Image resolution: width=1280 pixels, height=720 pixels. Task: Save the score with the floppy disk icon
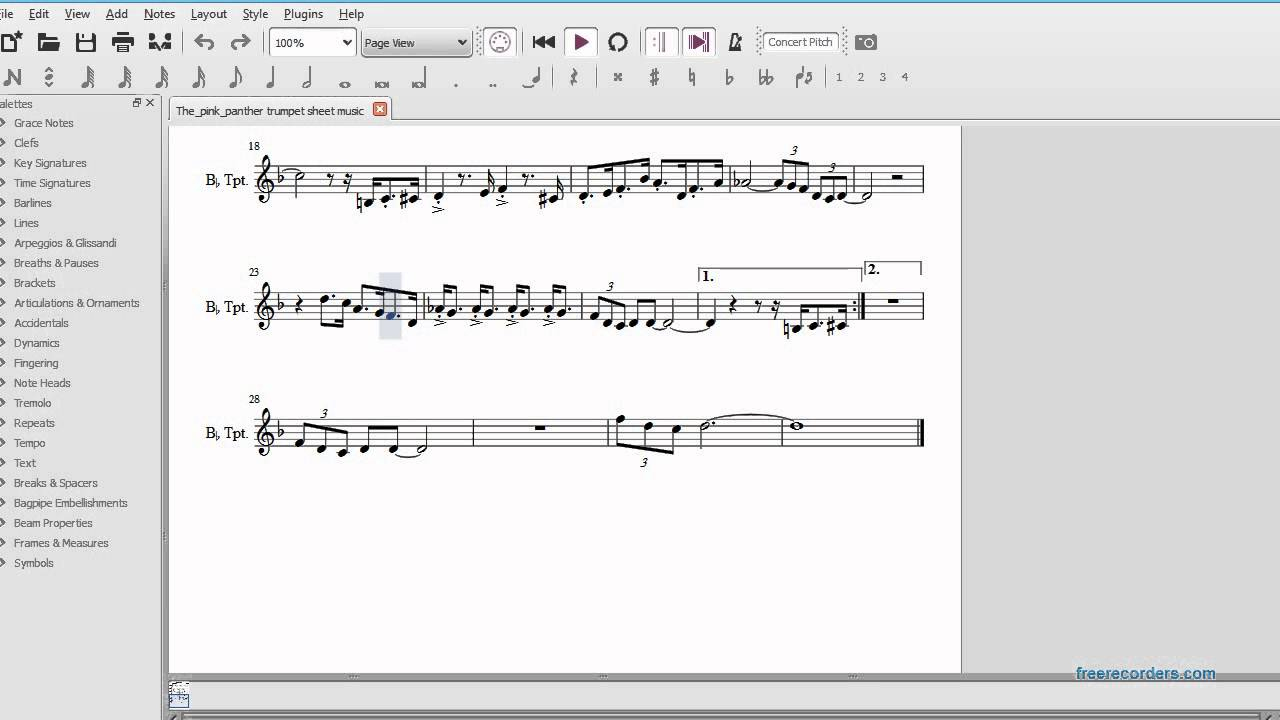[86, 42]
